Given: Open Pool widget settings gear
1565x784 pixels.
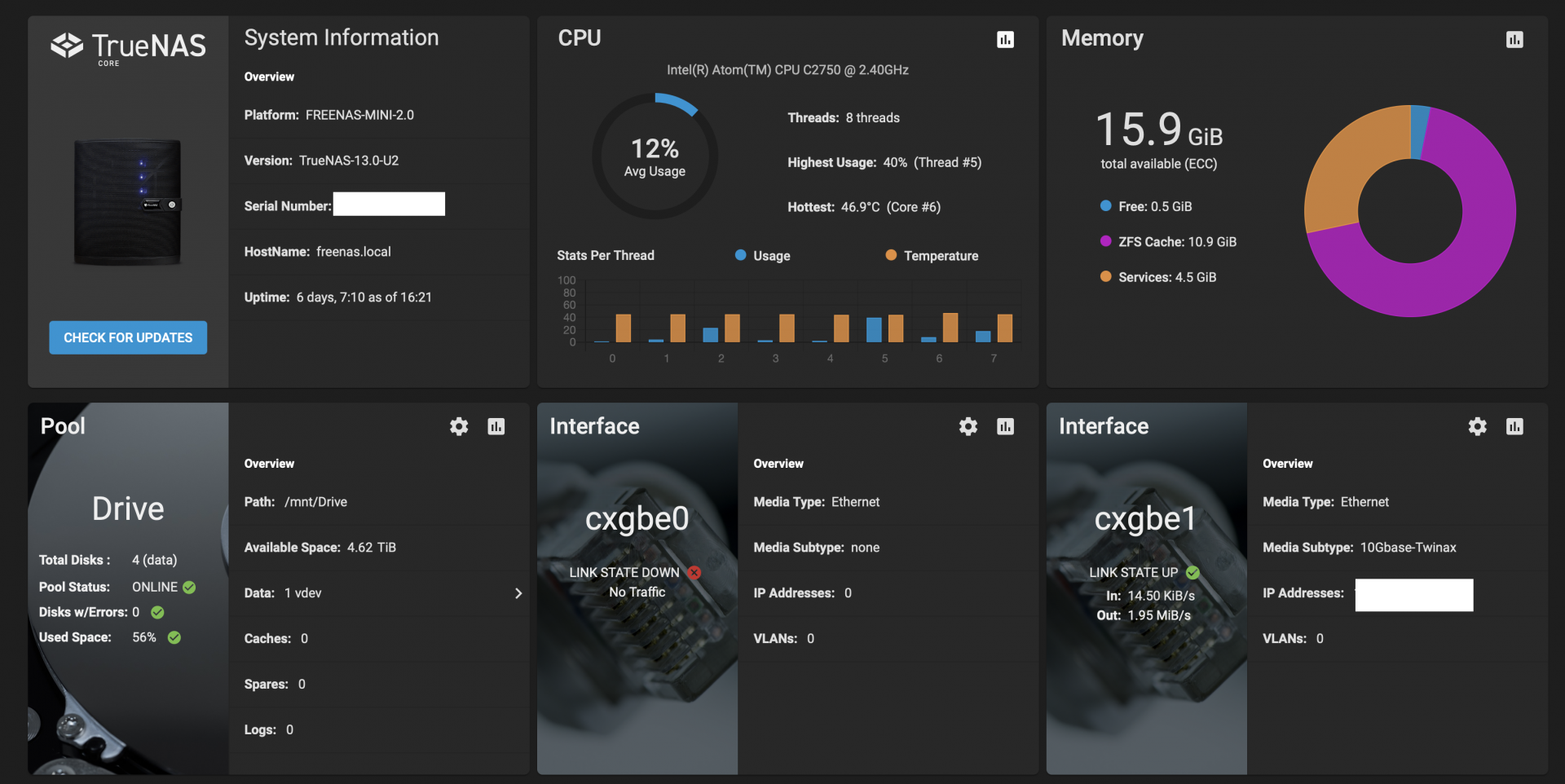Looking at the screenshot, I should click(x=459, y=426).
